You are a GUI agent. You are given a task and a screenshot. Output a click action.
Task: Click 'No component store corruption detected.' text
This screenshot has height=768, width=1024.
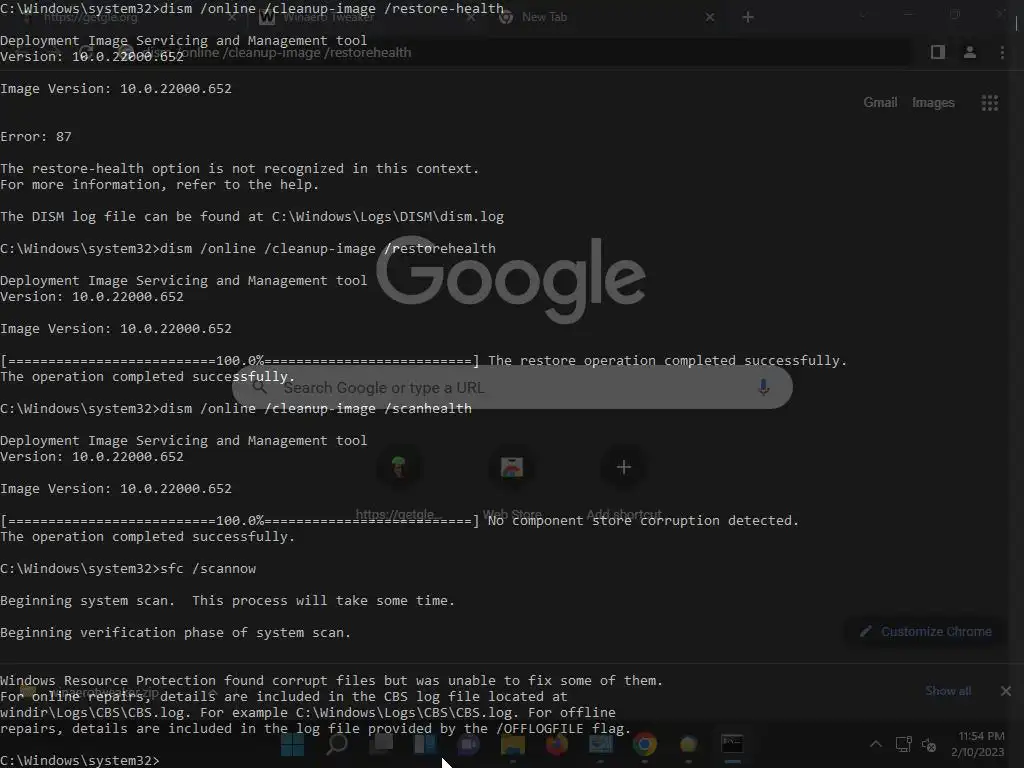[x=643, y=520]
